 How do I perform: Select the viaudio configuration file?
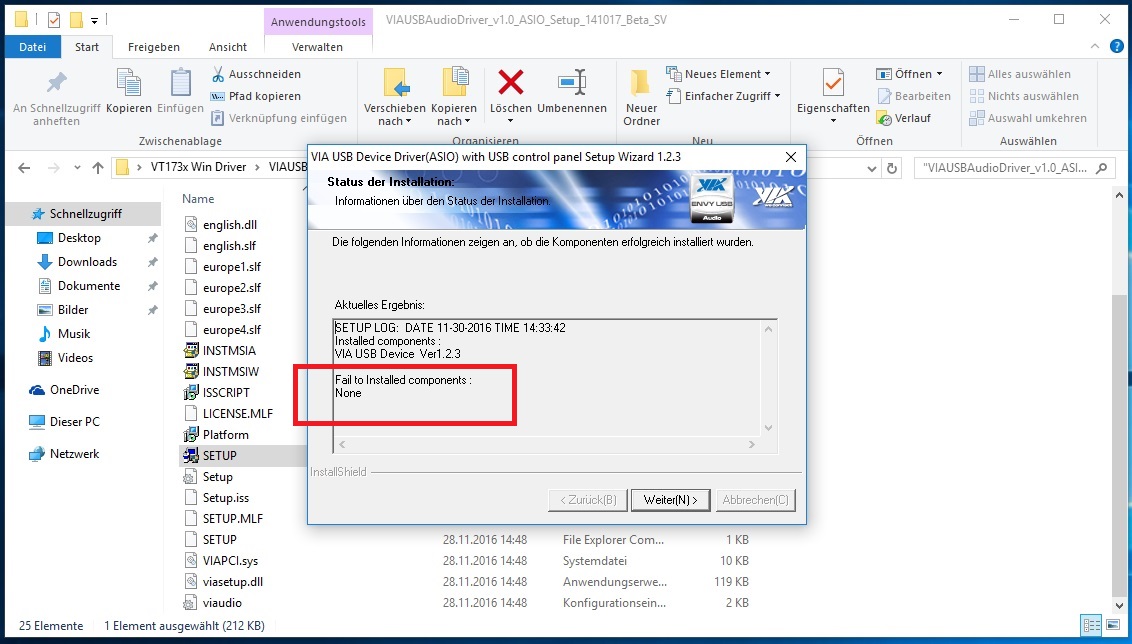point(222,602)
